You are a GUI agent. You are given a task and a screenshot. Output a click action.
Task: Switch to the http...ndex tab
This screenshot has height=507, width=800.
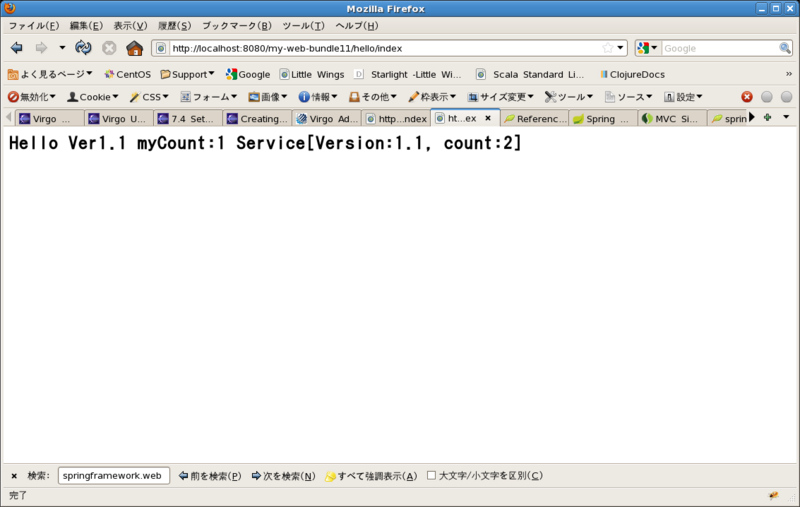click(396, 118)
